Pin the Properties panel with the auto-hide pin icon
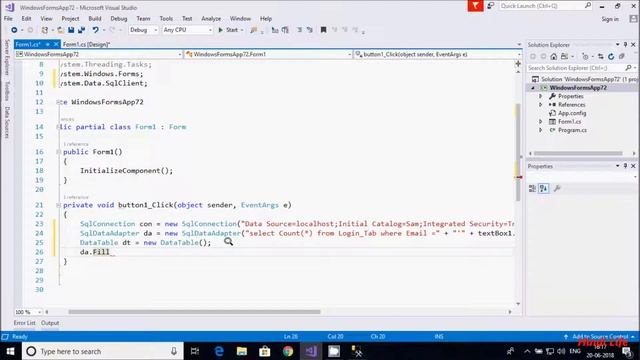 (x=625, y=166)
